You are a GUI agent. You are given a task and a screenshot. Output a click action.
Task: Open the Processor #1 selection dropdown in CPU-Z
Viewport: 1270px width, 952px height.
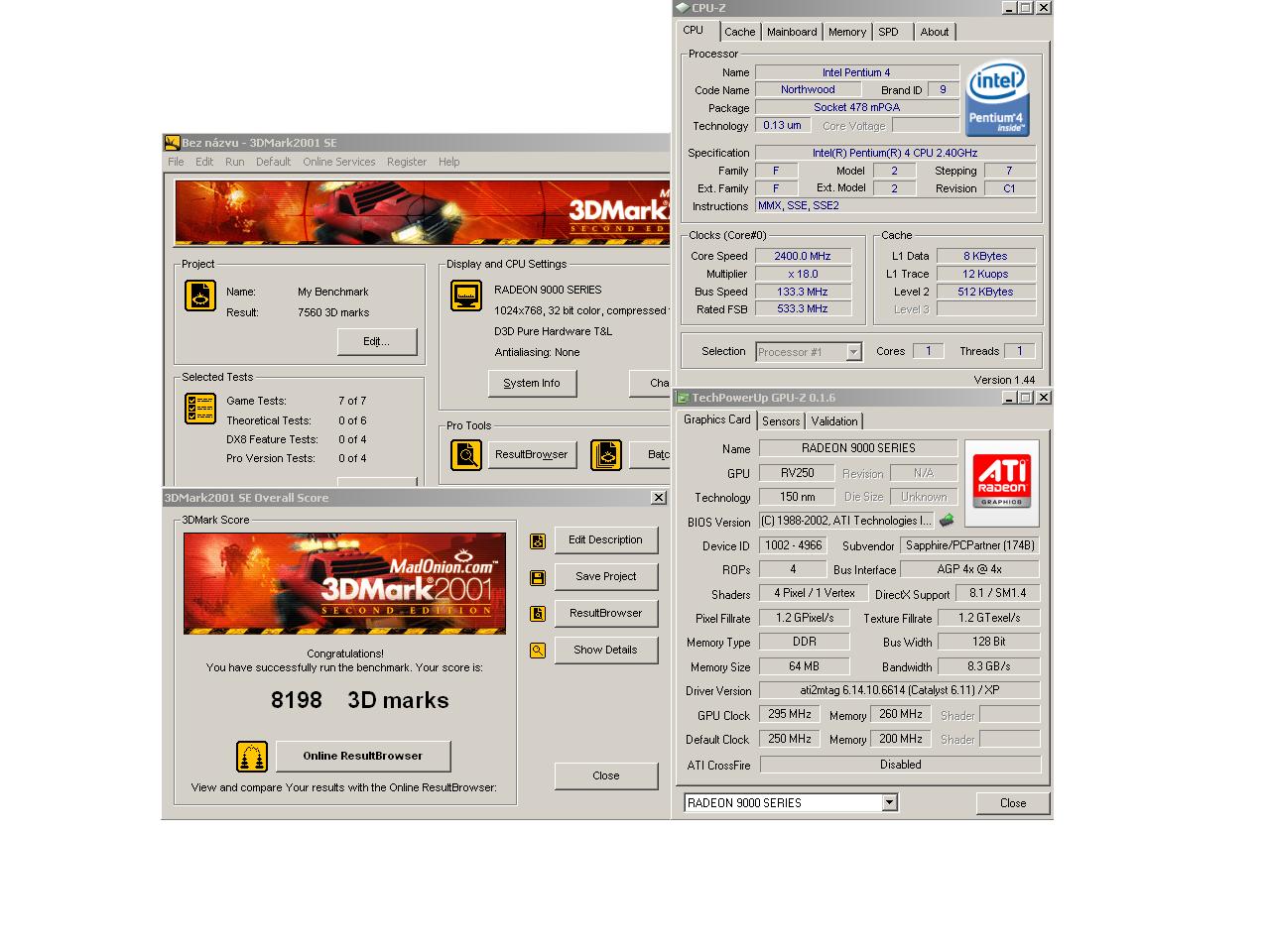pos(853,352)
